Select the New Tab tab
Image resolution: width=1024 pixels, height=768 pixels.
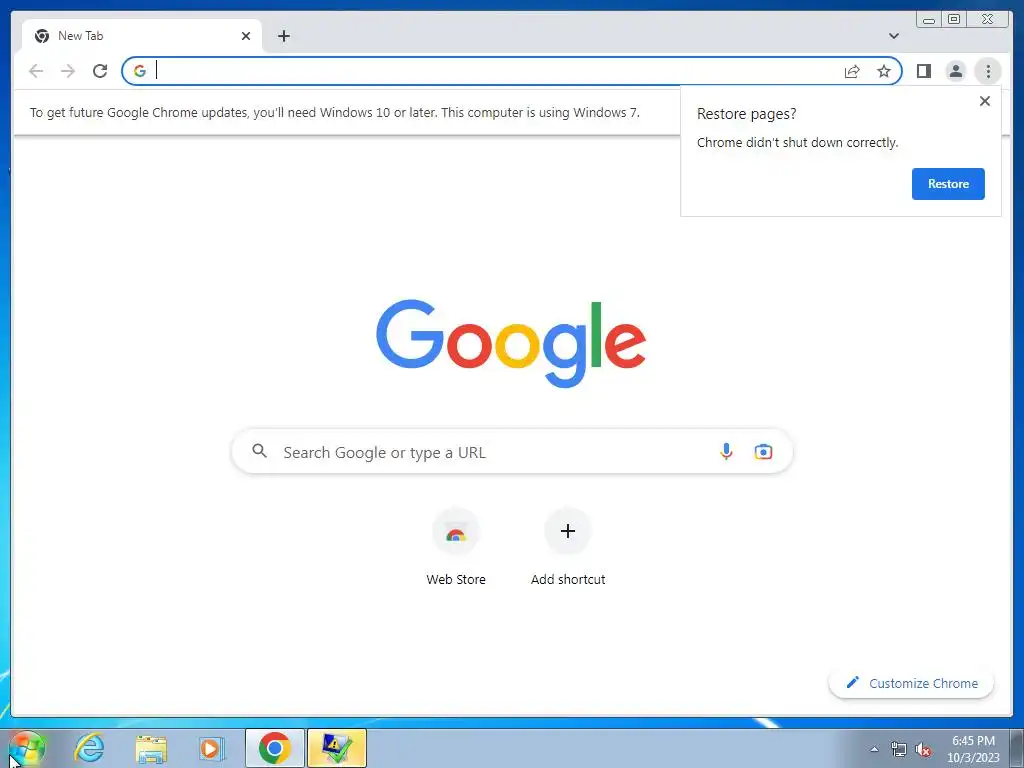(142, 36)
